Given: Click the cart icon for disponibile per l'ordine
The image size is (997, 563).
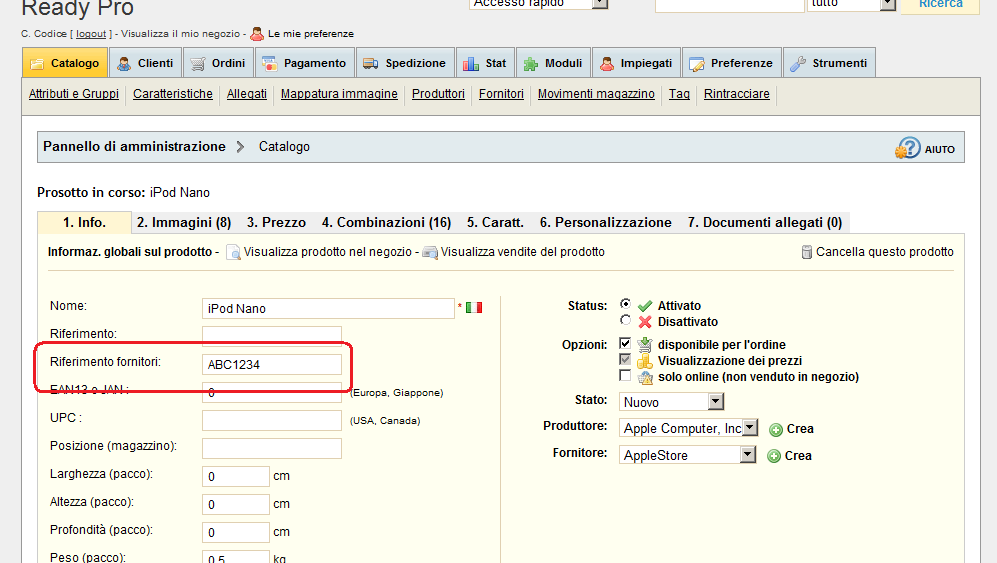Looking at the screenshot, I should pyautogui.click(x=645, y=345).
